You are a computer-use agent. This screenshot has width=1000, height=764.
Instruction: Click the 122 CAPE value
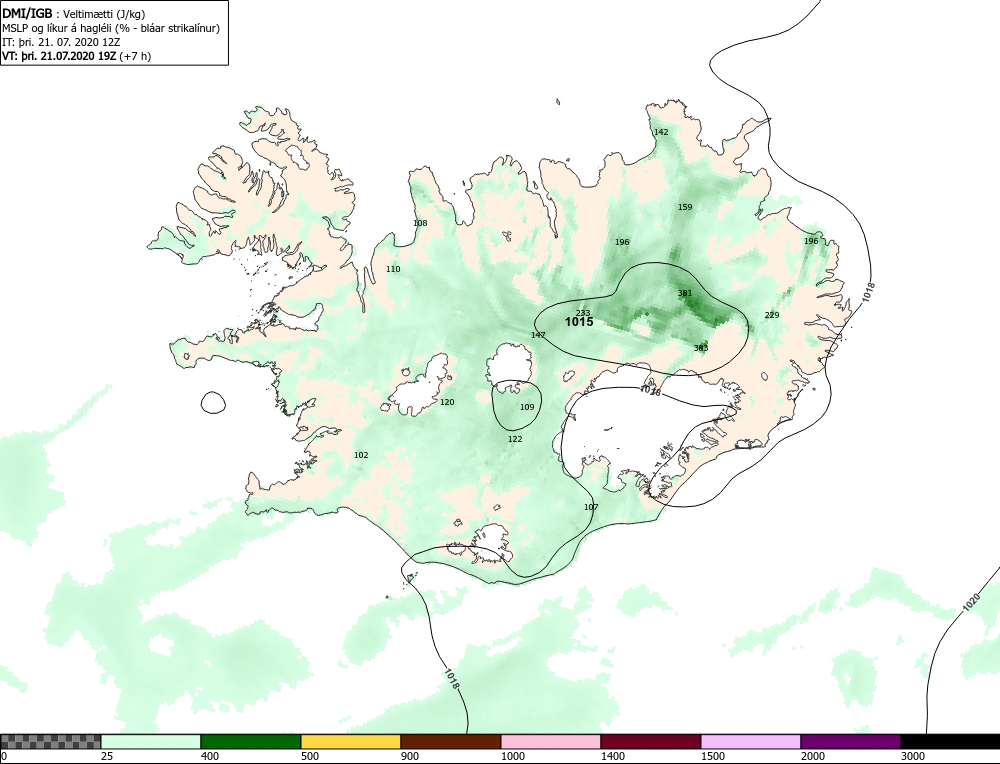(515, 439)
